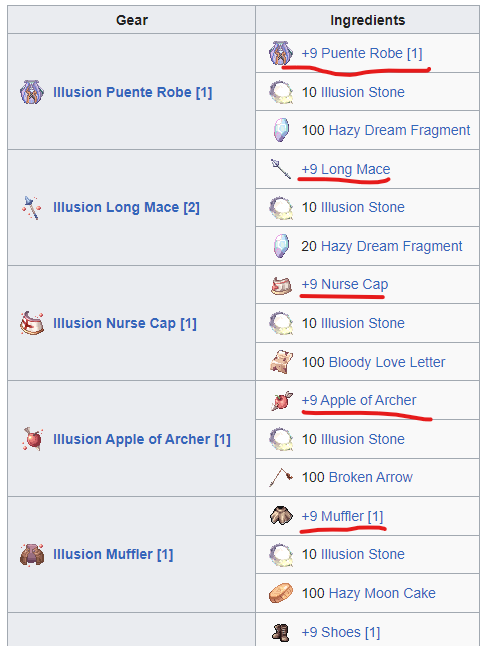Follow the 100 Hazy Dream Fragment link
Viewport: 493px width, 646px height.
pos(400,130)
